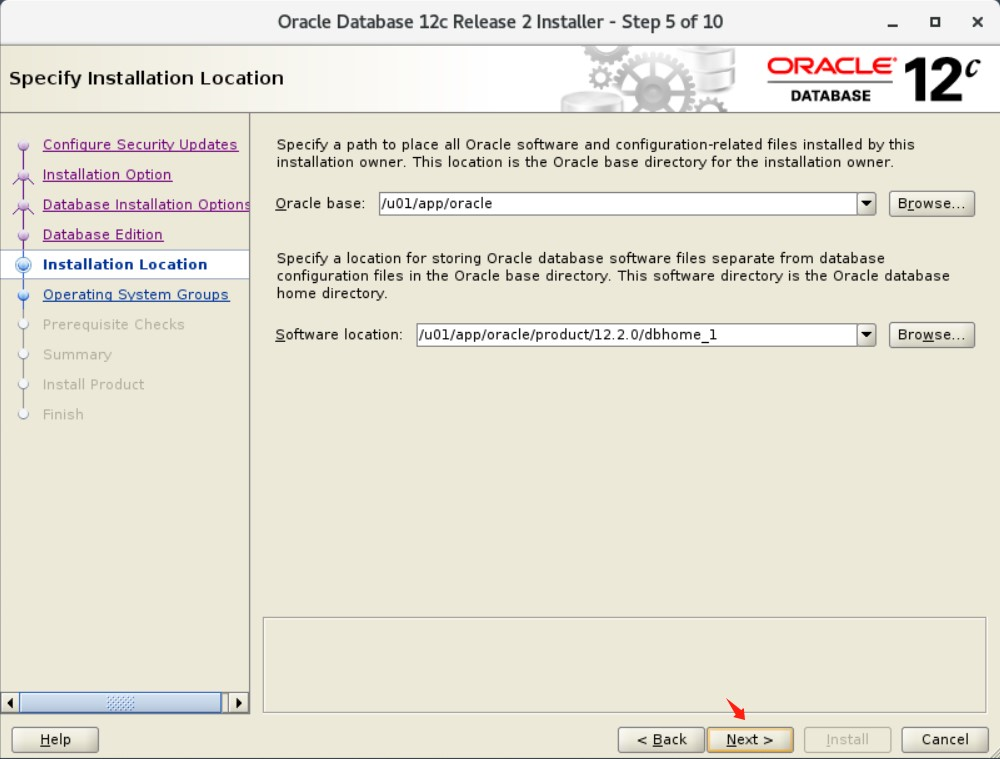Open the Oracle base dropdown list
The height and width of the screenshot is (759, 1000).
pyautogui.click(x=866, y=203)
